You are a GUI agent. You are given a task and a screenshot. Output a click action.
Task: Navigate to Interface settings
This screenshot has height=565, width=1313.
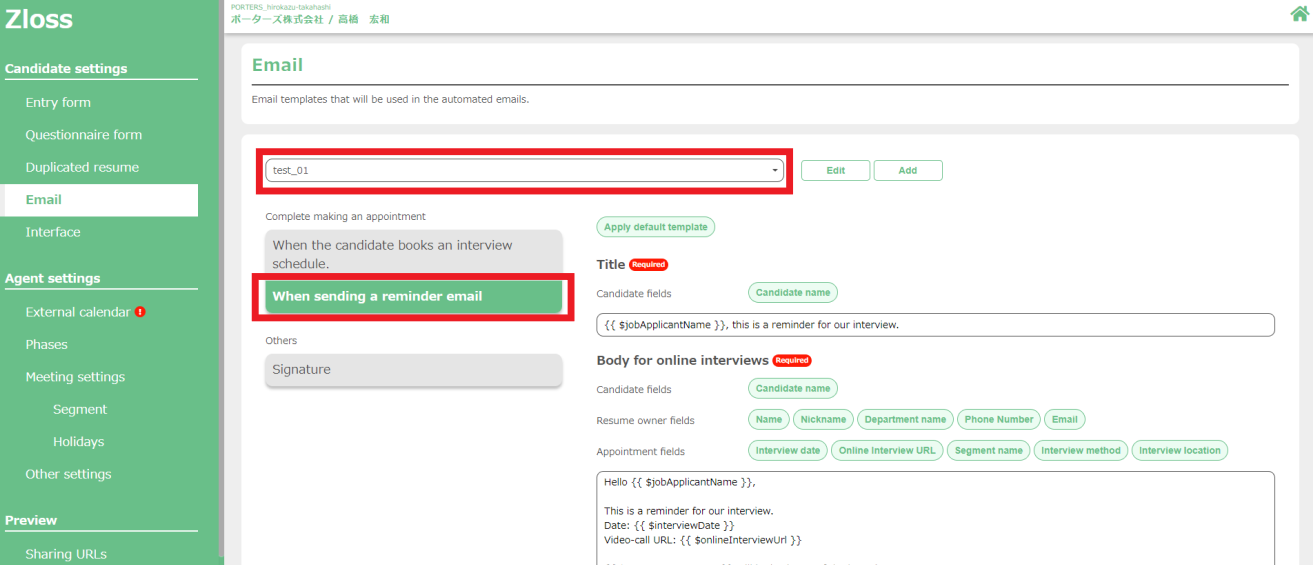[x=53, y=232]
